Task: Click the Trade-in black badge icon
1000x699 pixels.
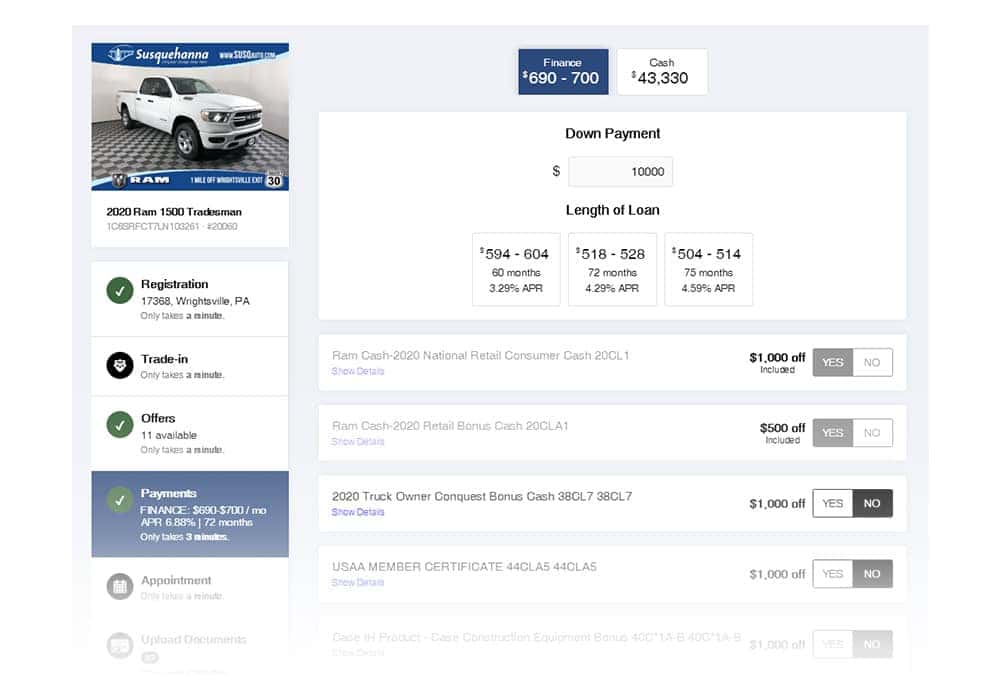Action: [120, 365]
